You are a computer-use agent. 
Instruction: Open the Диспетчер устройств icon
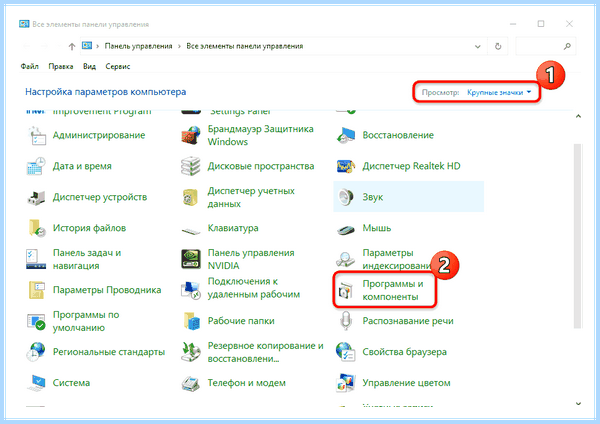[36, 197]
